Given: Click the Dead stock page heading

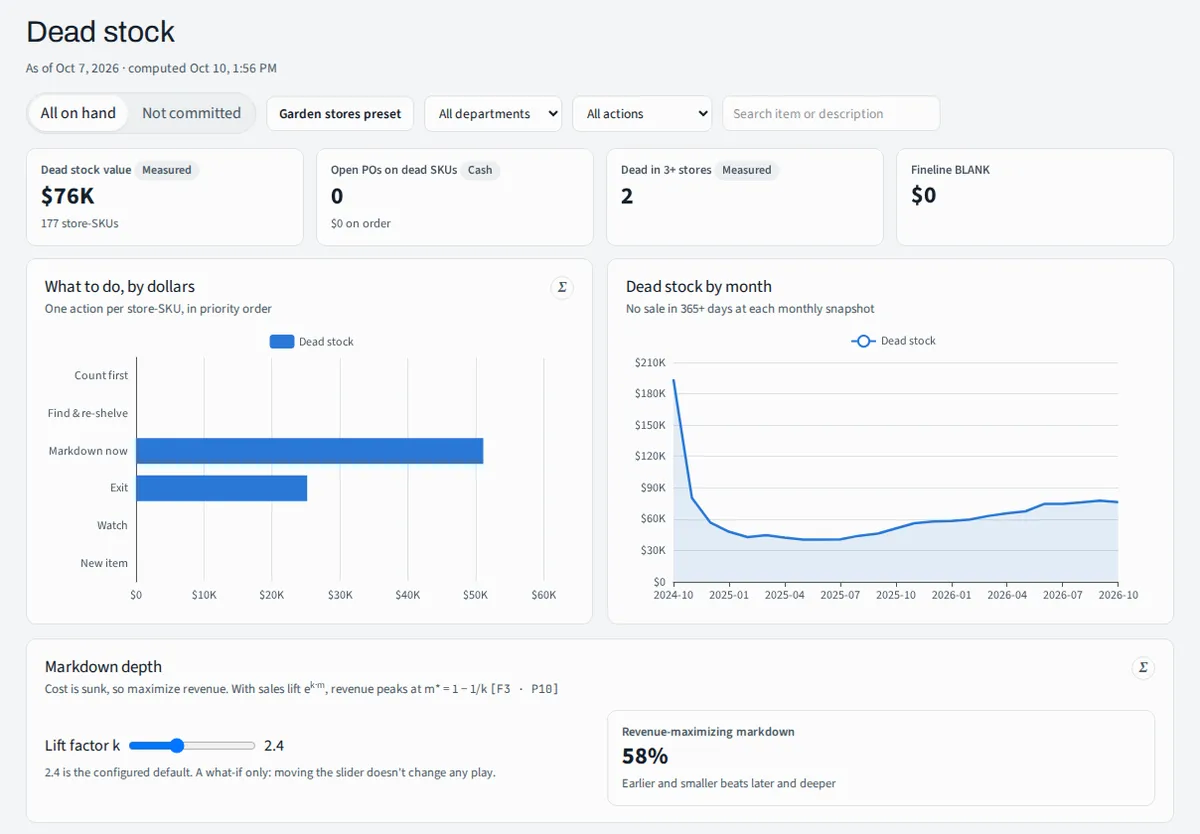Looking at the screenshot, I should point(101,32).
